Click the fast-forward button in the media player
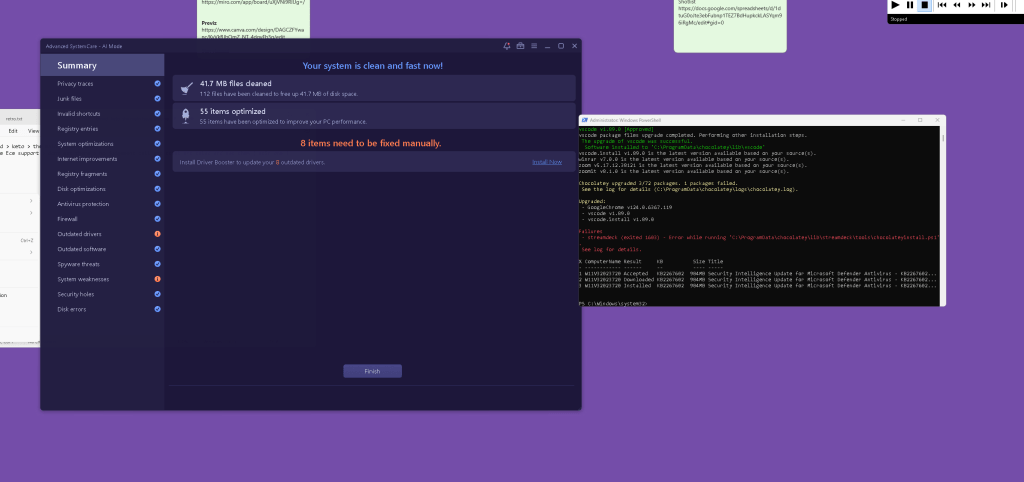Screen dimensions: 1024x482 click(972, 5)
